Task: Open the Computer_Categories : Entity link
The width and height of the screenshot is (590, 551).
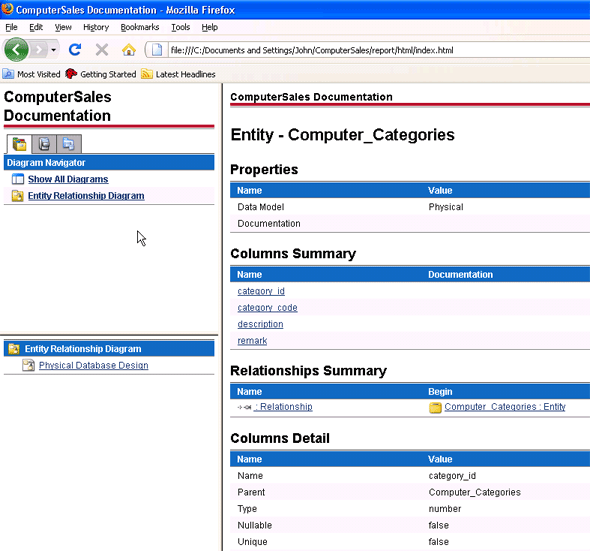Action: [505, 407]
